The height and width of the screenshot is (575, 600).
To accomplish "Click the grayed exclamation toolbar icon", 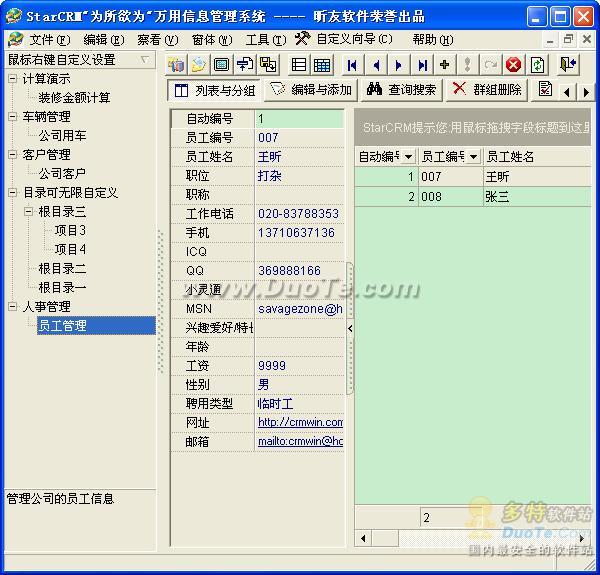I will pyautogui.click(x=467, y=65).
